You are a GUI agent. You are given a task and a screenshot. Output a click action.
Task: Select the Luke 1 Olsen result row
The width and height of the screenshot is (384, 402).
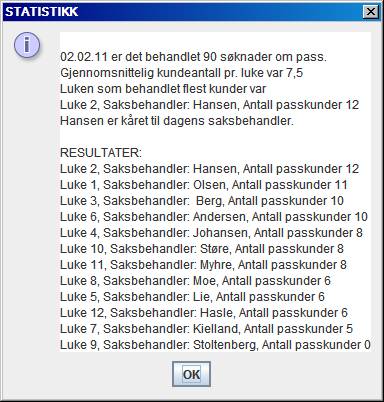pyautogui.click(x=204, y=185)
